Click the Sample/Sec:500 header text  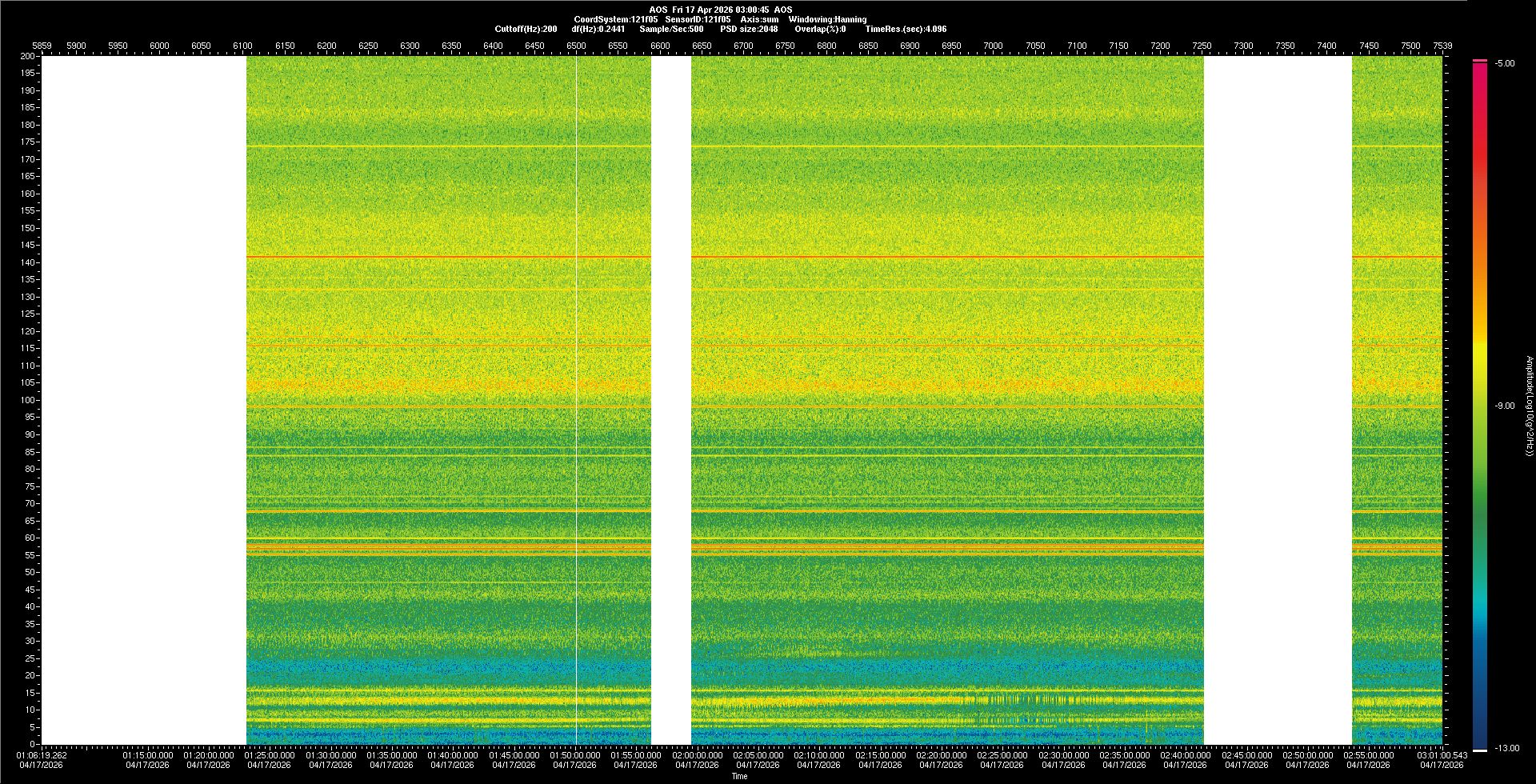[x=671, y=29]
